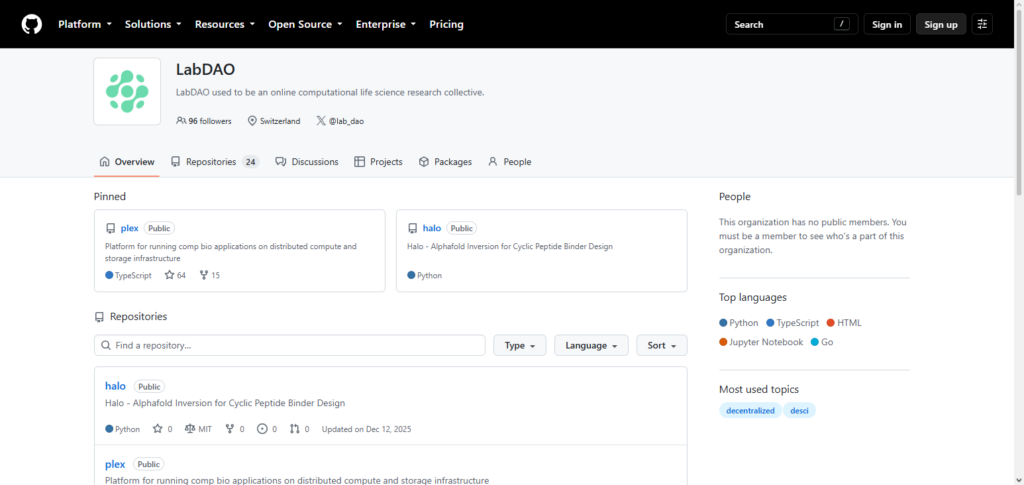Click the slash shortcut key in search box
Viewport: 1024px width, 485px height.
(842, 24)
